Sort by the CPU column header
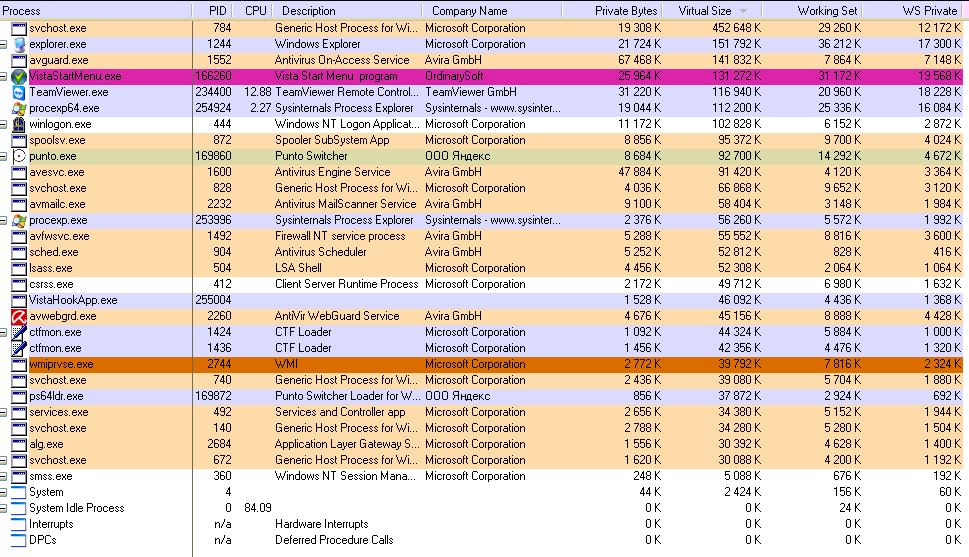Image resolution: width=969 pixels, height=557 pixels. click(256, 10)
